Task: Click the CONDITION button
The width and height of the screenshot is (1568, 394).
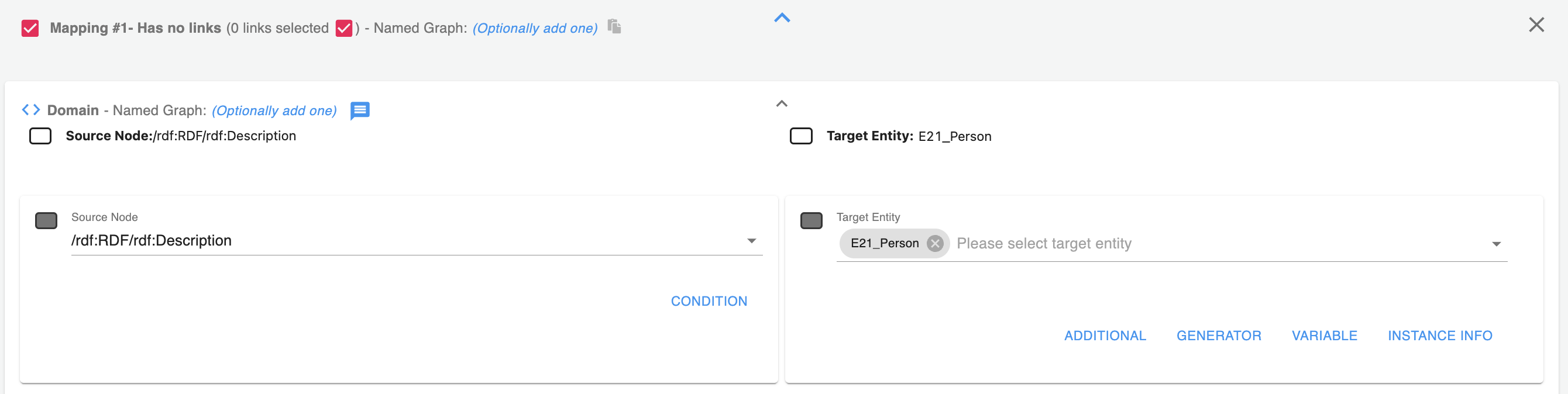Action: tap(709, 302)
